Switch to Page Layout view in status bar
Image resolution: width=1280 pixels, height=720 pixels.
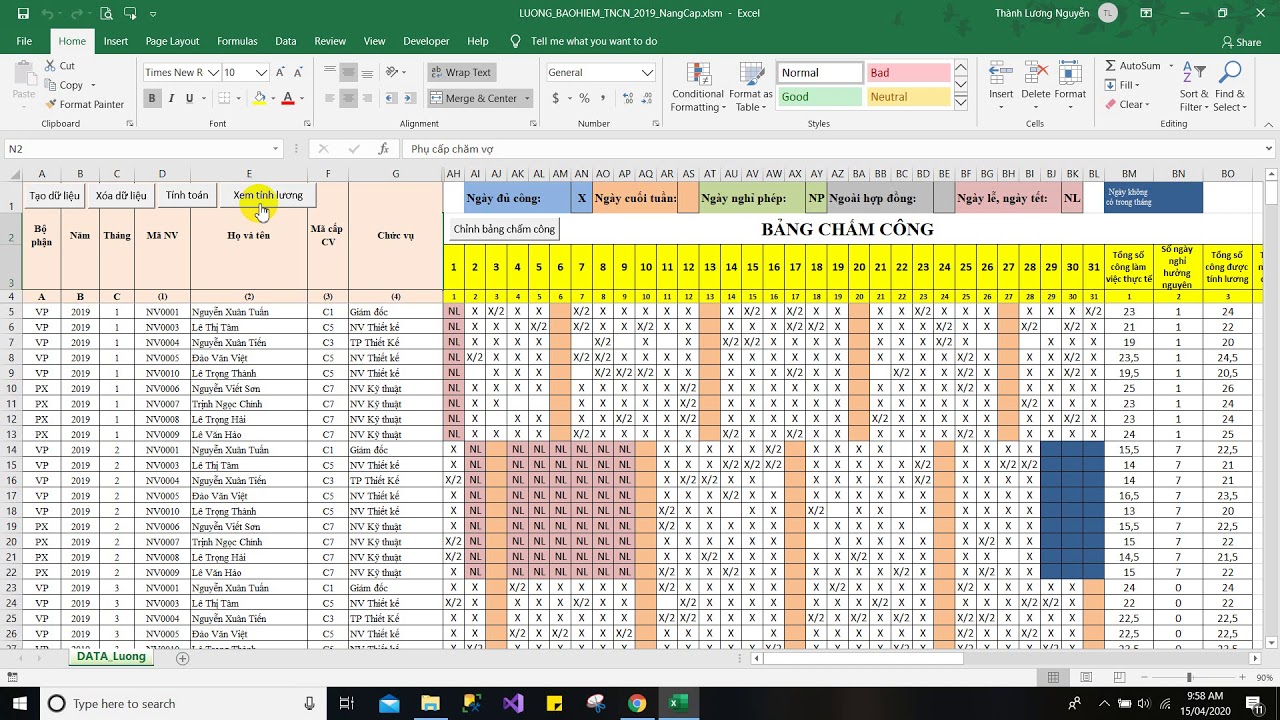pyautogui.click(x=1086, y=678)
